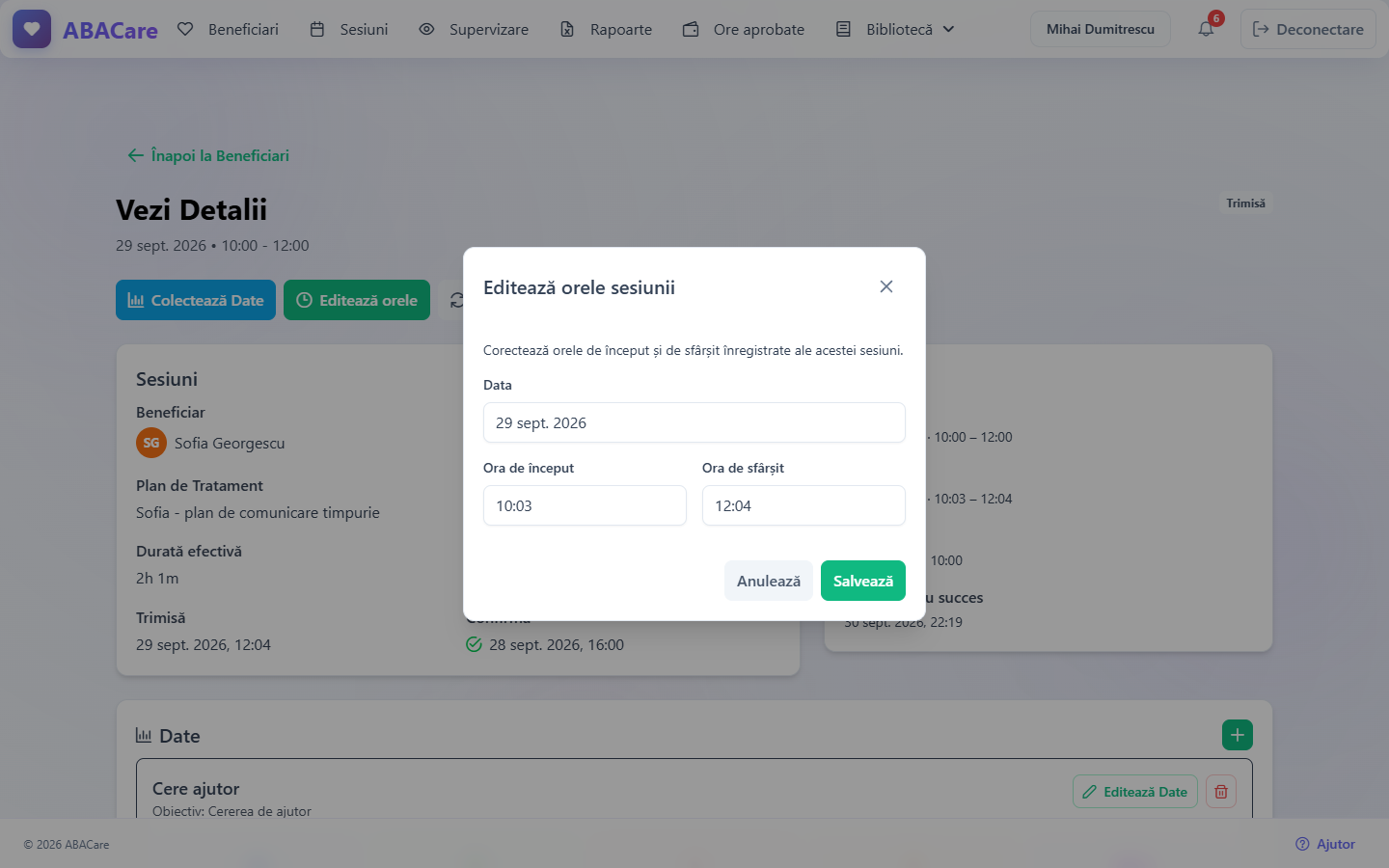Viewport: 1389px width, 868px height.
Task: Click the Ora de început time field
Action: coord(585,505)
